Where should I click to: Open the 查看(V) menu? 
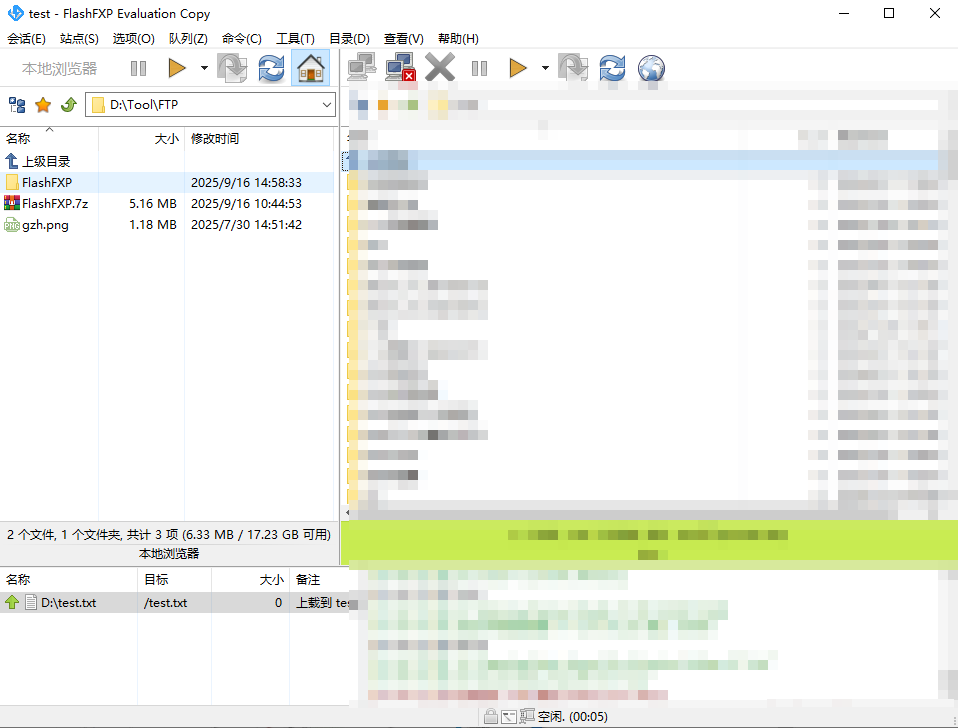tap(404, 38)
